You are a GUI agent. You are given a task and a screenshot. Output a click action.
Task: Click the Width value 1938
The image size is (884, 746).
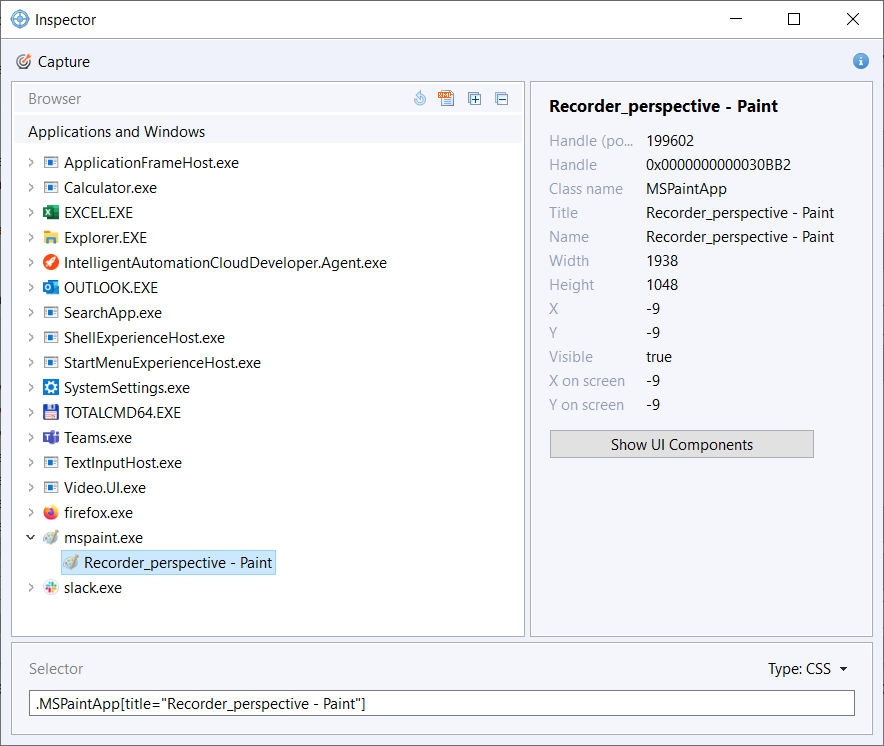pyautogui.click(x=662, y=261)
